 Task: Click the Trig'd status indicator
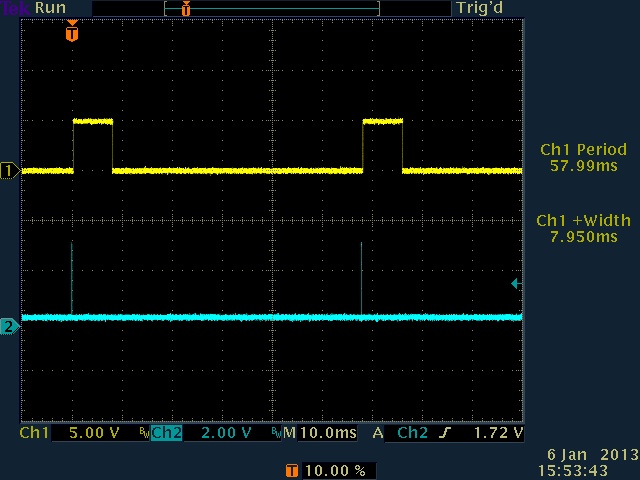[x=480, y=8]
